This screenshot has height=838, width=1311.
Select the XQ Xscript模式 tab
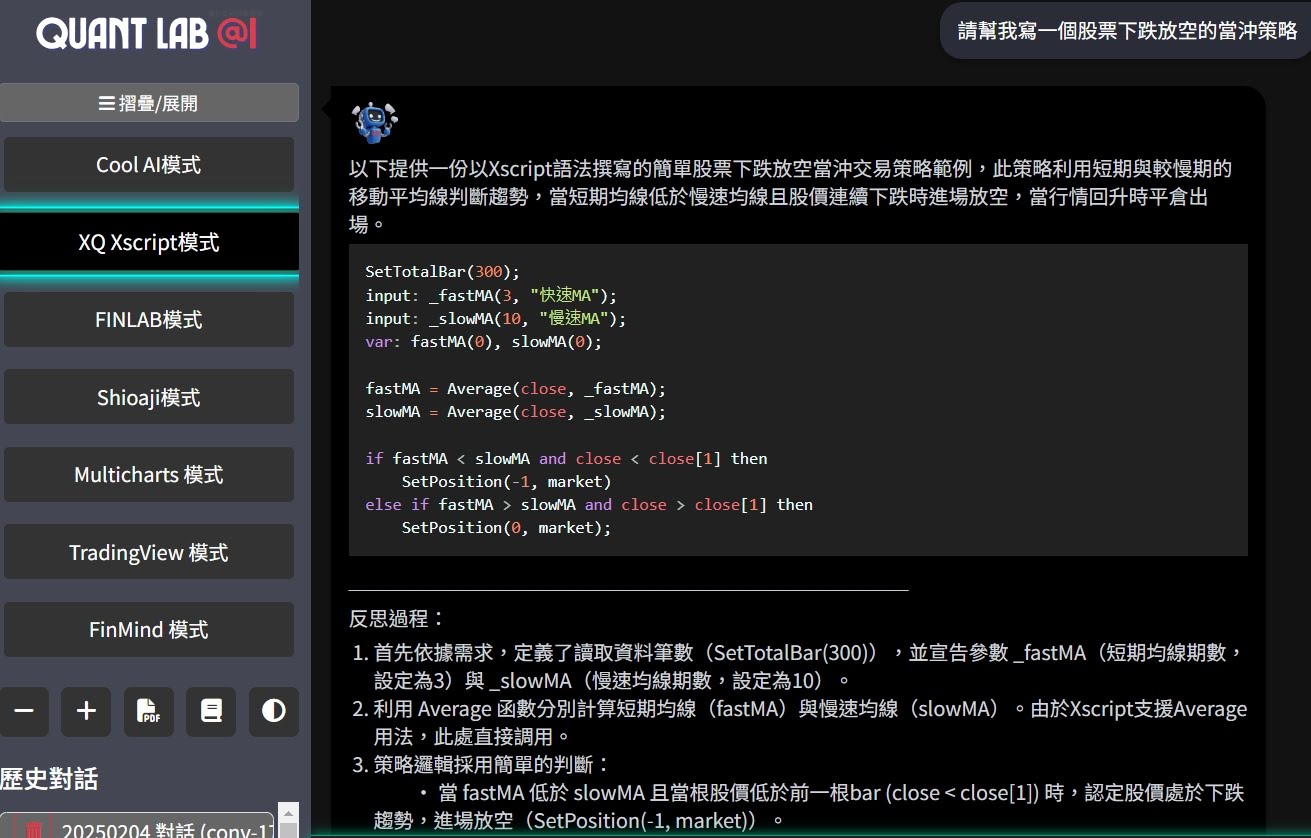tap(149, 242)
